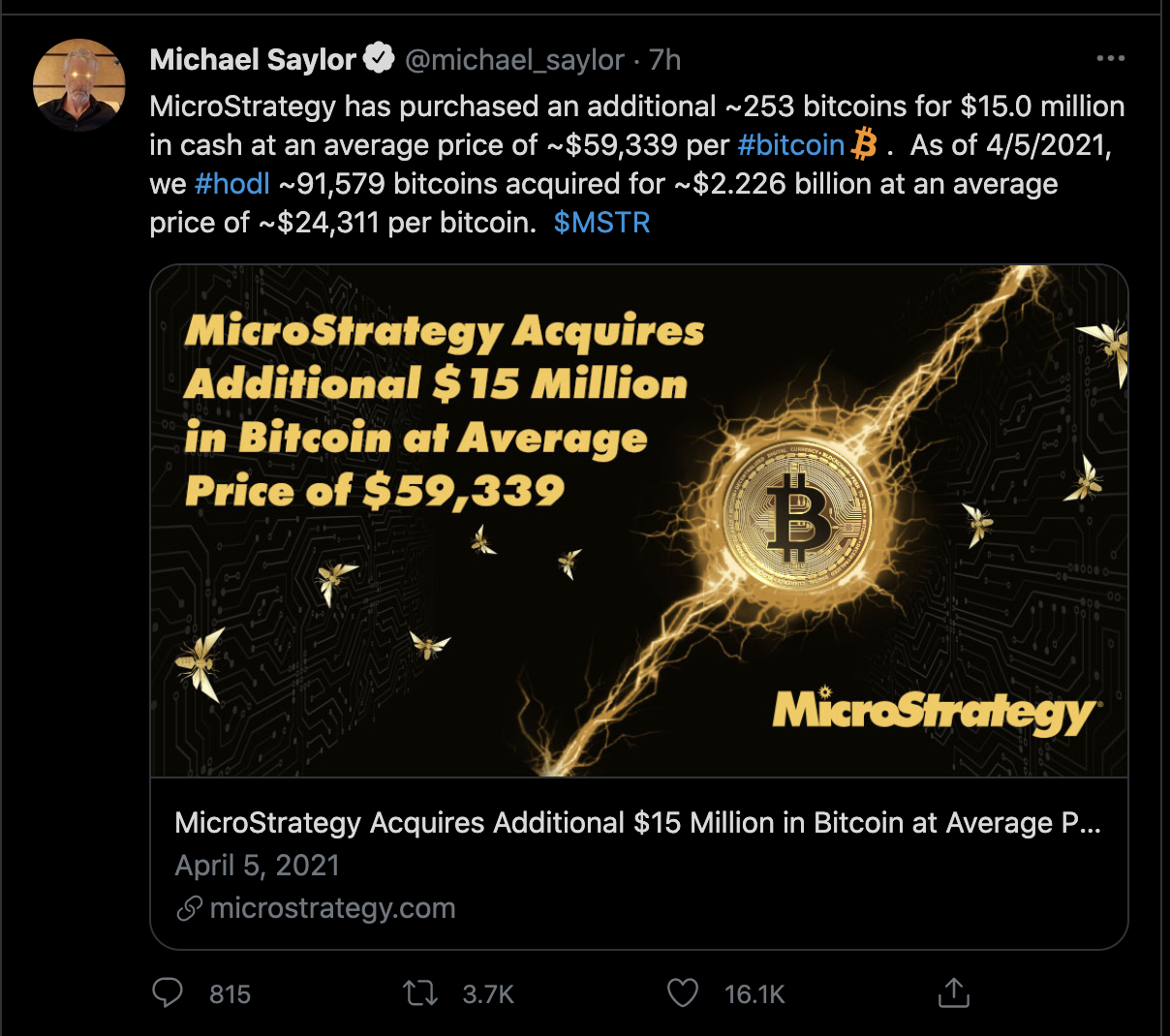Image resolution: width=1170 pixels, height=1036 pixels.
Task: Click Michael Saylor's verified badge
Action: (380, 56)
